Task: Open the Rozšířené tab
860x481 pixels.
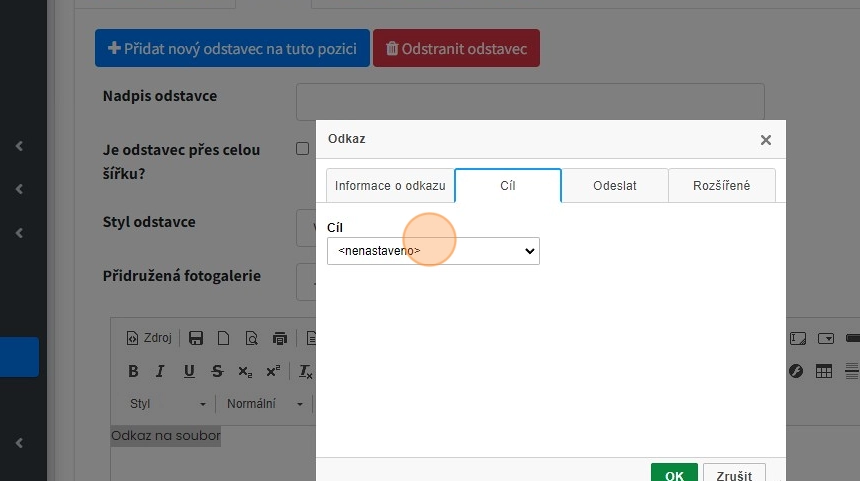Action: 720,186
